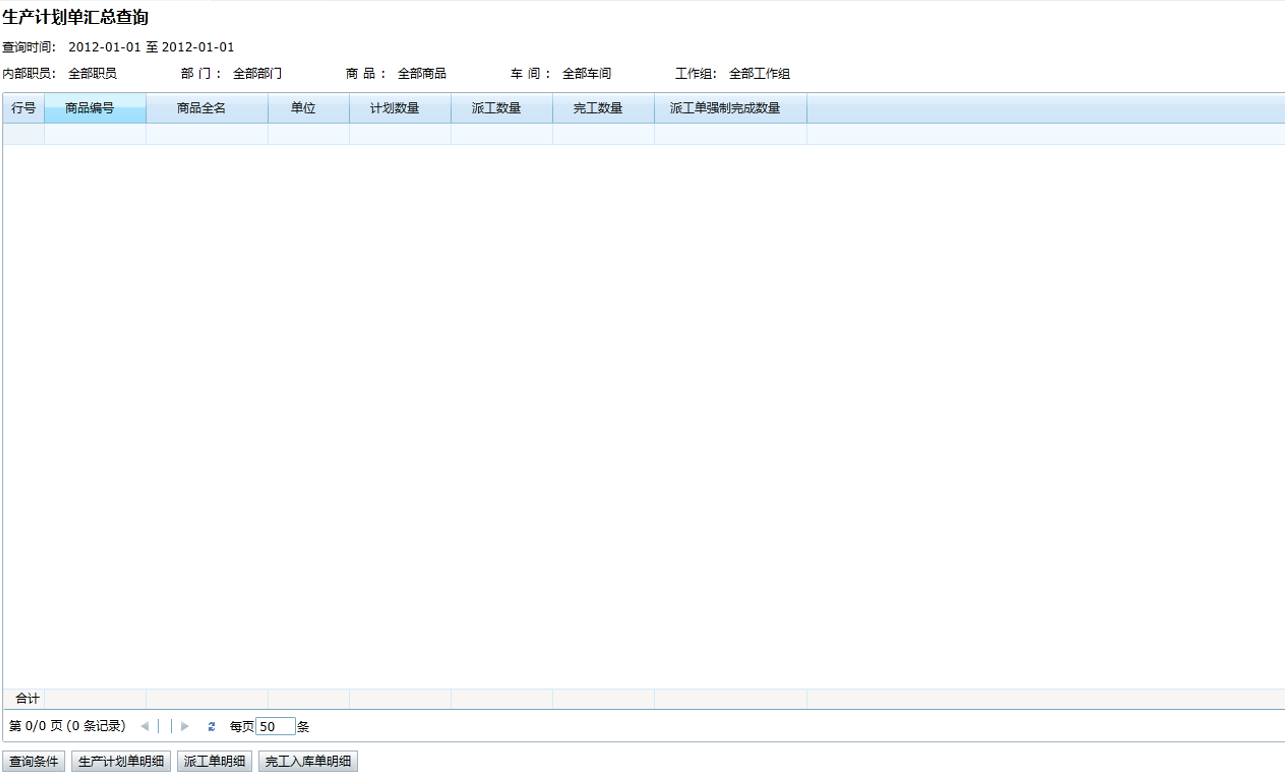The height and width of the screenshot is (772, 1285).
Task: Open the 查询条件 button
Action: [x=34, y=762]
